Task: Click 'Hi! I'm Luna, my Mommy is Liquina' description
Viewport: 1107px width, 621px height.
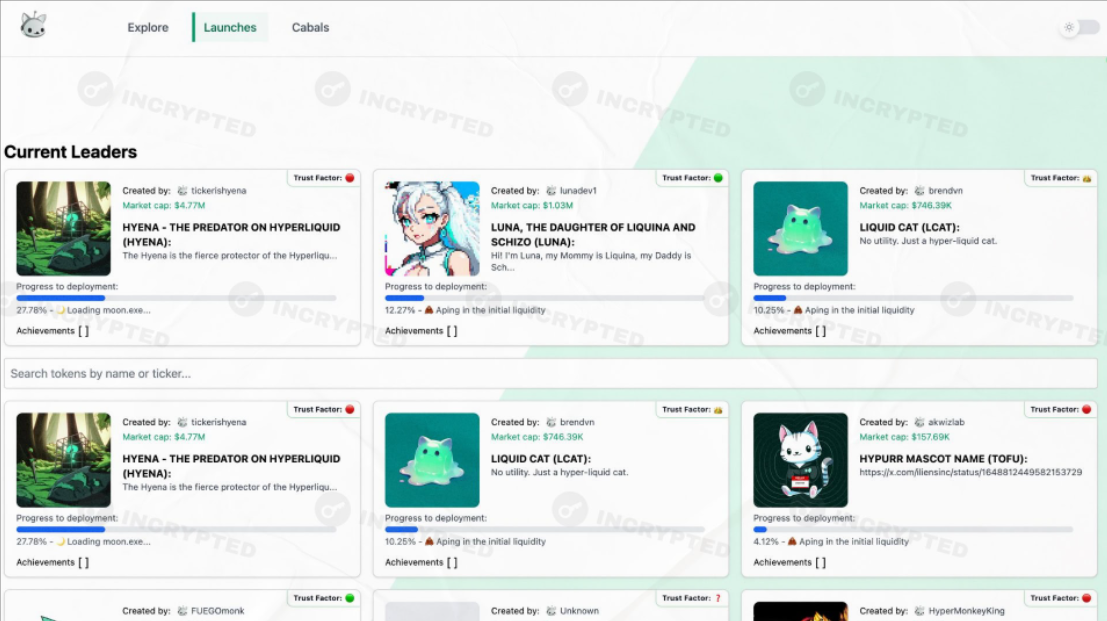Action: pyautogui.click(x=591, y=261)
